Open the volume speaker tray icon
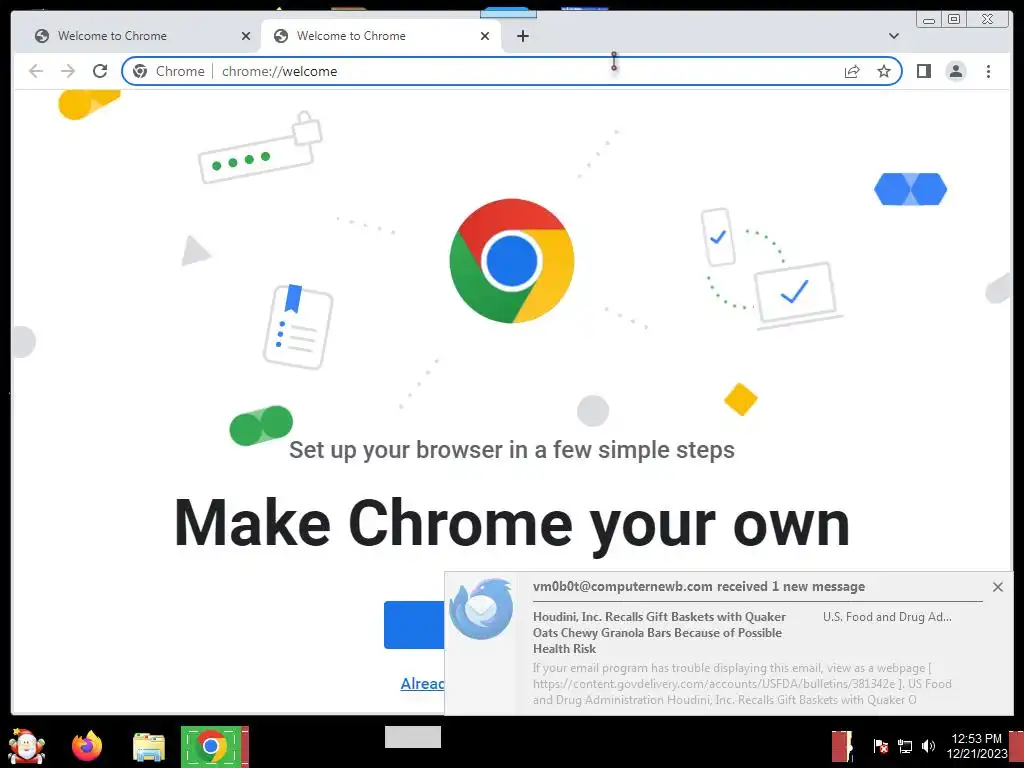This screenshot has height=768, width=1024. click(x=928, y=746)
